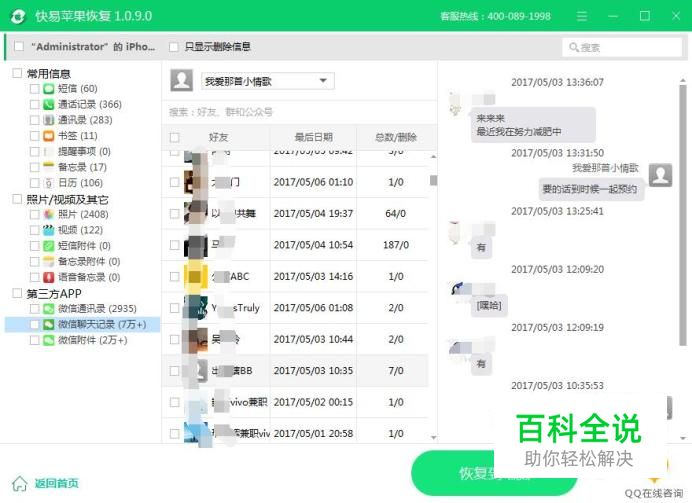Check the row dated 2017/05/03 10:35
The height and width of the screenshot is (503, 692).
click(x=175, y=371)
